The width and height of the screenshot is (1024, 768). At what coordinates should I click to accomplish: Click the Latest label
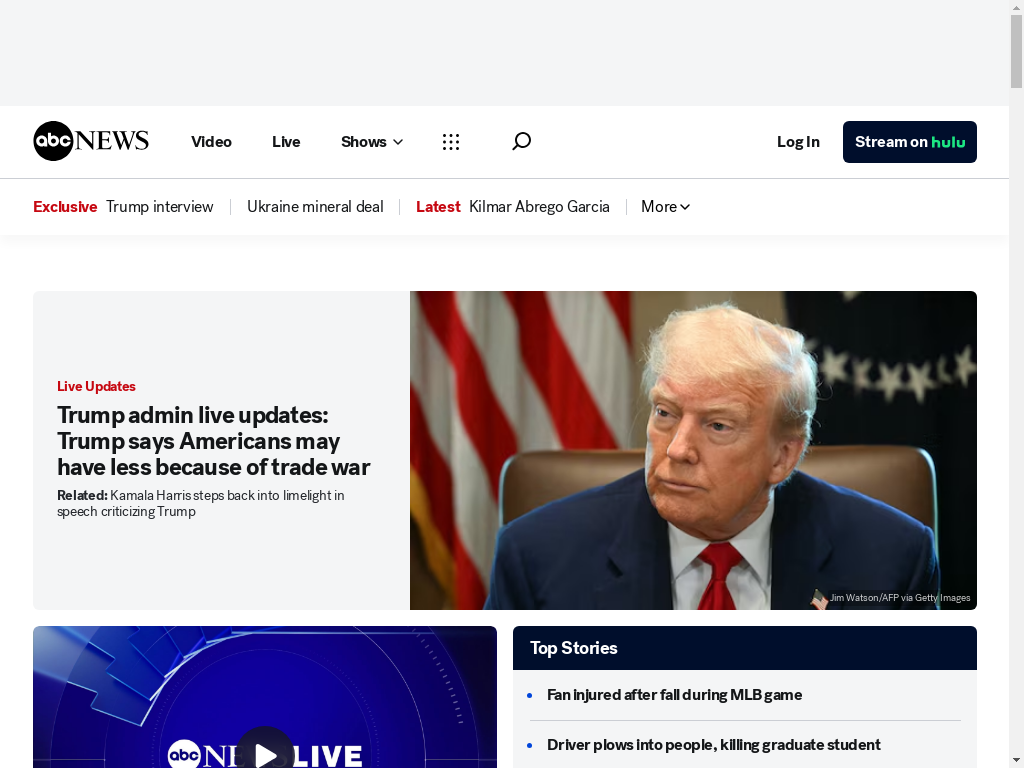tap(438, 206)
